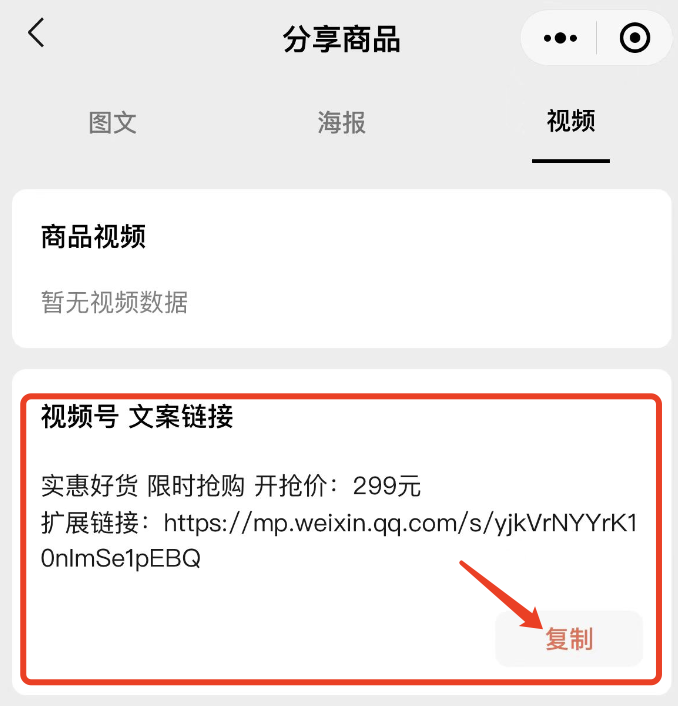Switch to the 海报 tab

point(342,122)
